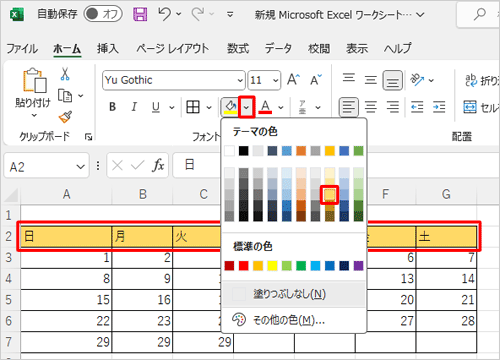Open Customize Quick Access Toolbar dropdown
Image resolution: width=500 pixels, height=360 pixels.
pyautogui.click(x=230, y=14)
